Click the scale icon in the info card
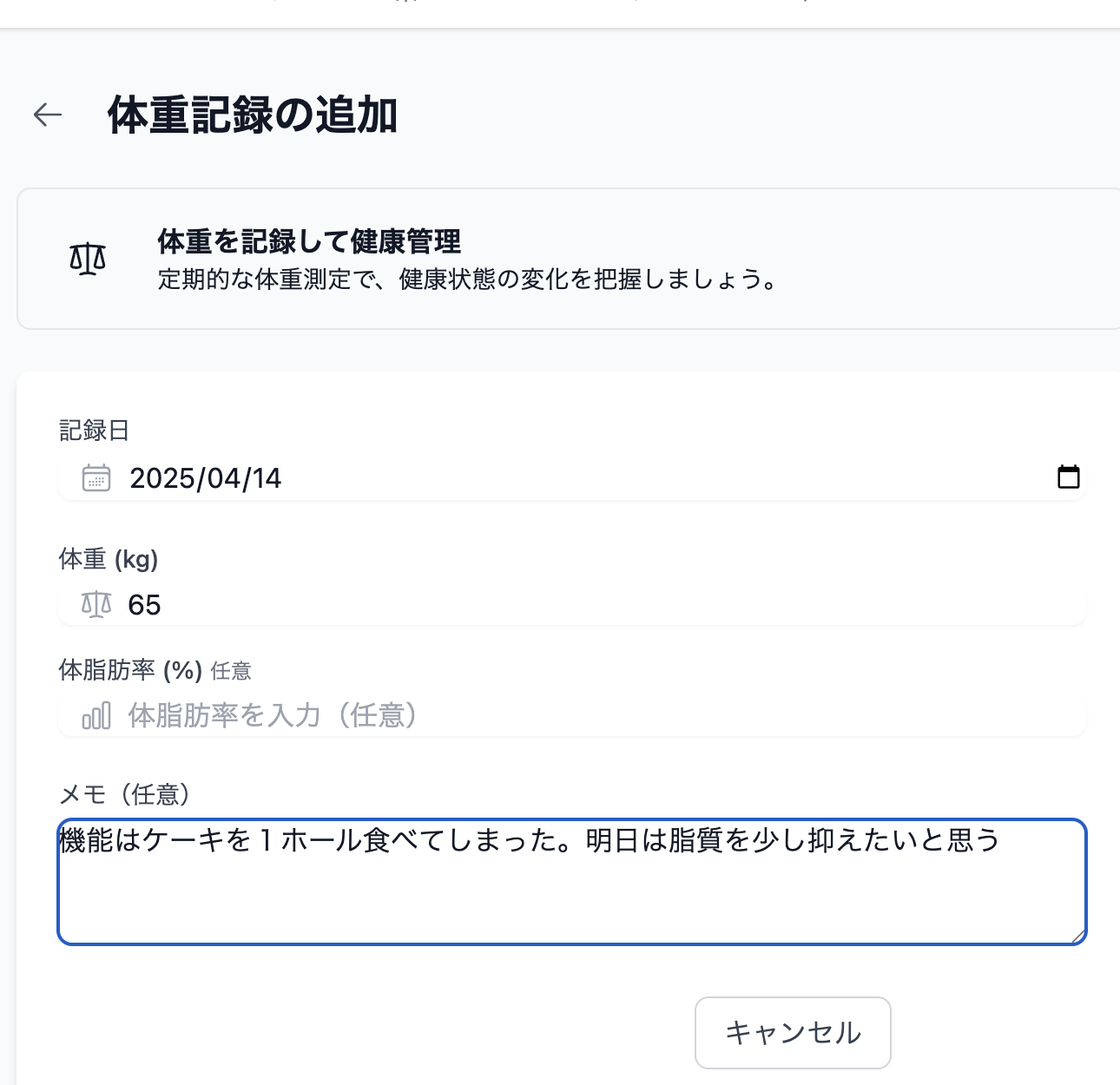Image resolution: width=1120 pixels, height=1085 pixels. (x=88, y=259)
